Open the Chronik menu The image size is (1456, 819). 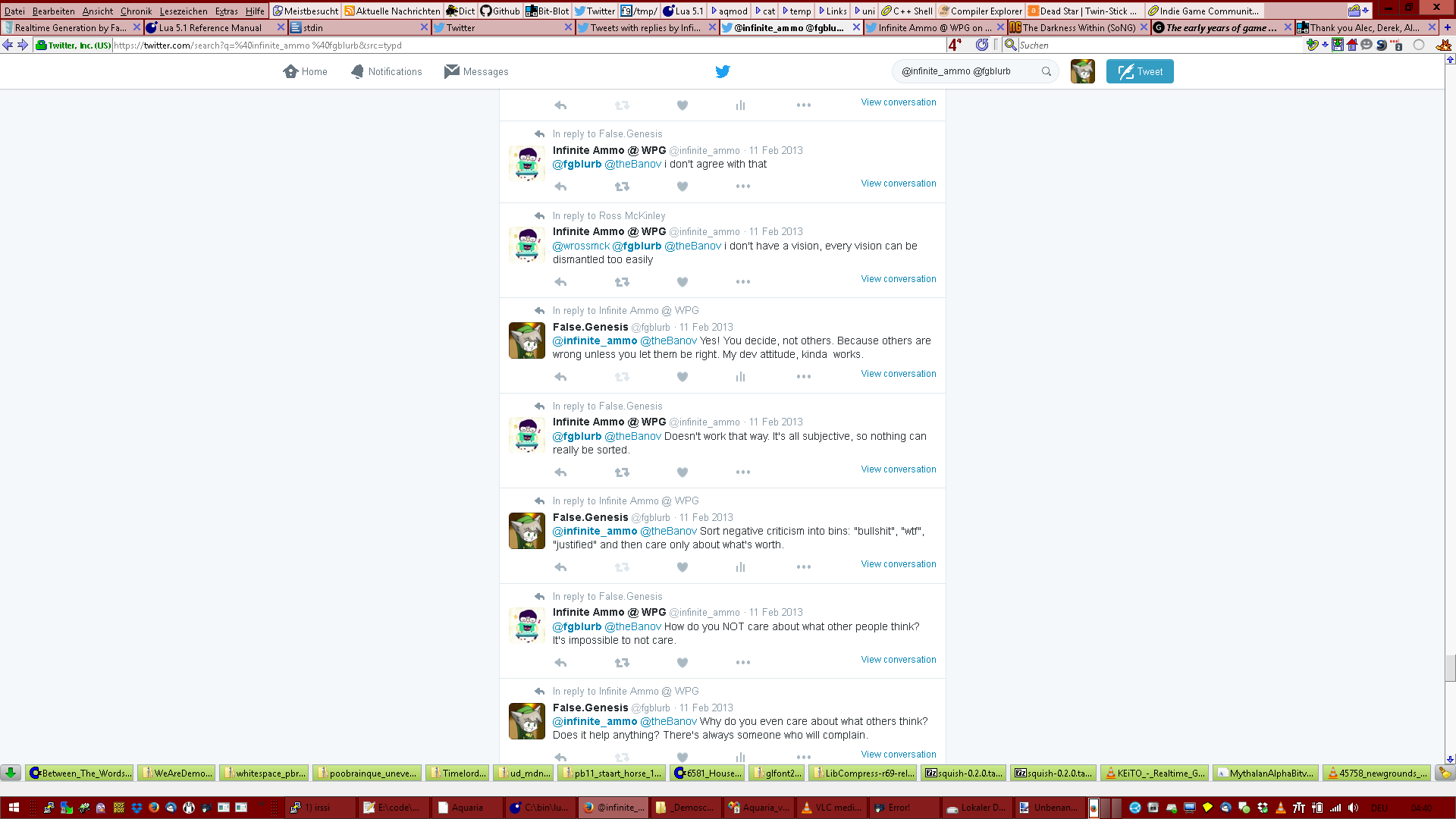coord(136,11)
